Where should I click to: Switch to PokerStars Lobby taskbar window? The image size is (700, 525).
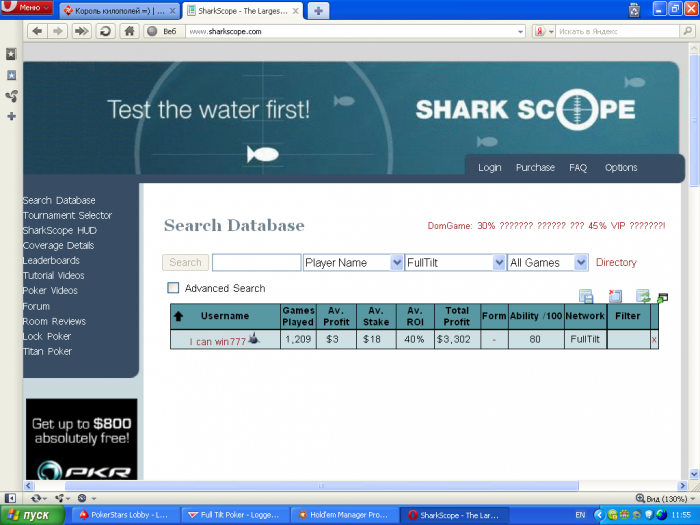pyautogui.click(x=124, y=515)
